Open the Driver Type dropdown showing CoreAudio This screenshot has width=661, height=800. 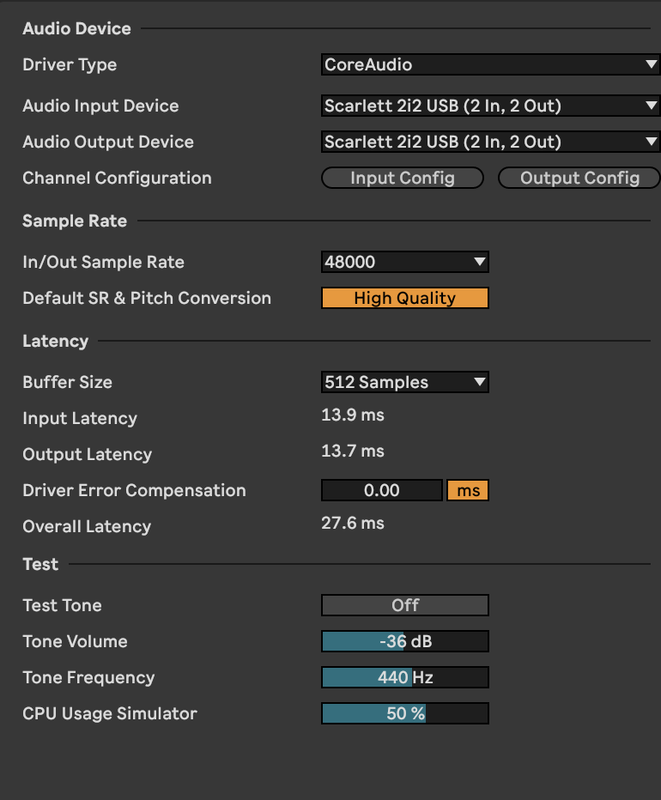tap(491, 65)
